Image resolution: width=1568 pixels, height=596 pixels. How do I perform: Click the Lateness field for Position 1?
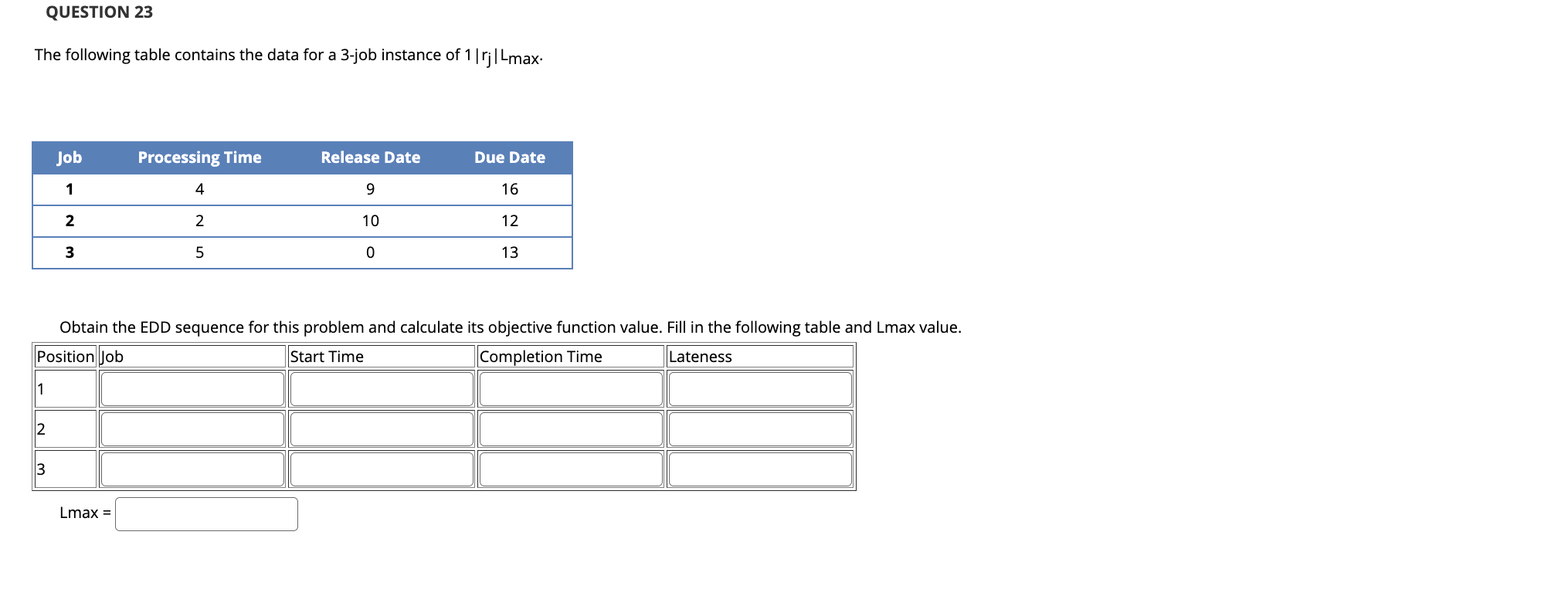coord(759,388)
